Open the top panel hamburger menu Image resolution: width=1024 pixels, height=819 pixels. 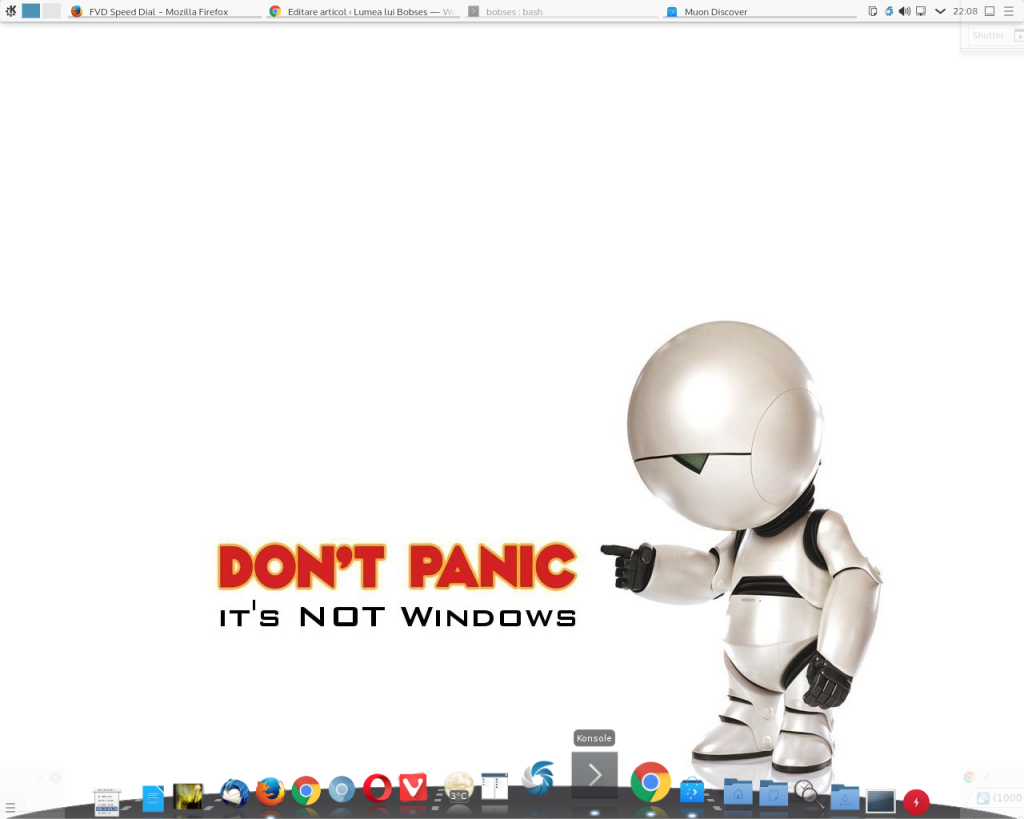(x=1009, y=11)
